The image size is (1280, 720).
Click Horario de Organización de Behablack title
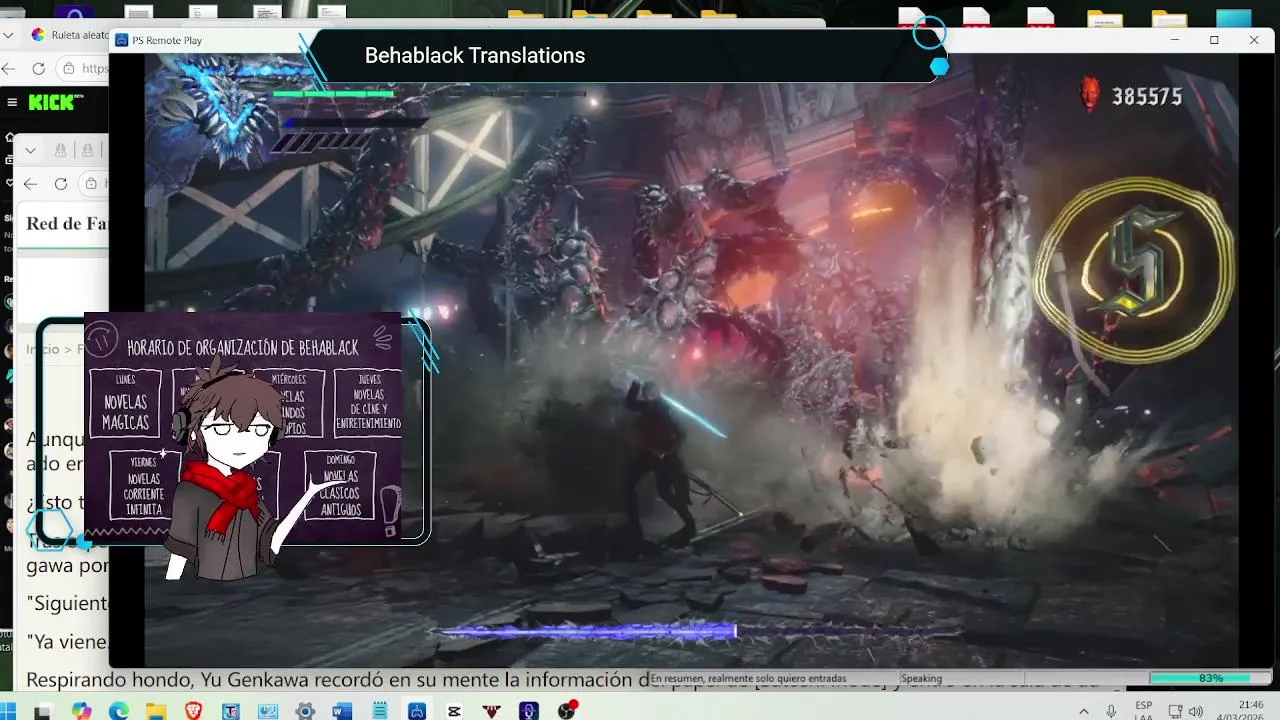point(242,348)
